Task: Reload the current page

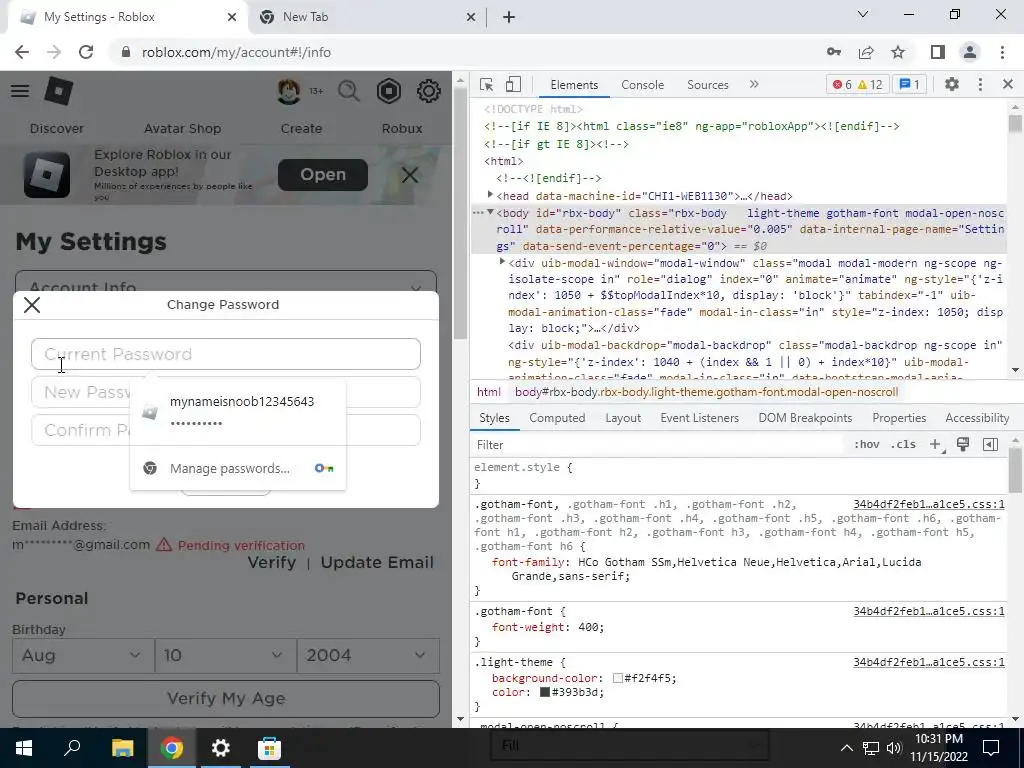Action: pyautogui.click(x=86, y=52)
